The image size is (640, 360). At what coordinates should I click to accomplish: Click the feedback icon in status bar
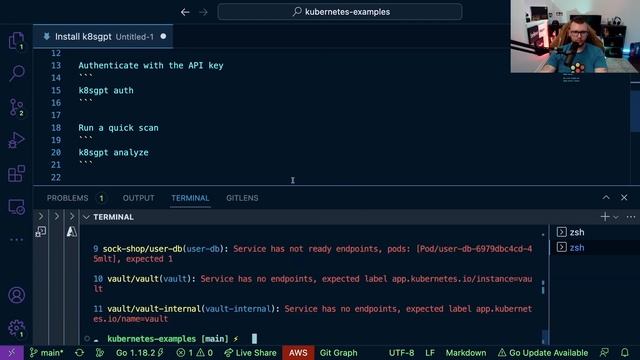(x=604, y=353)
